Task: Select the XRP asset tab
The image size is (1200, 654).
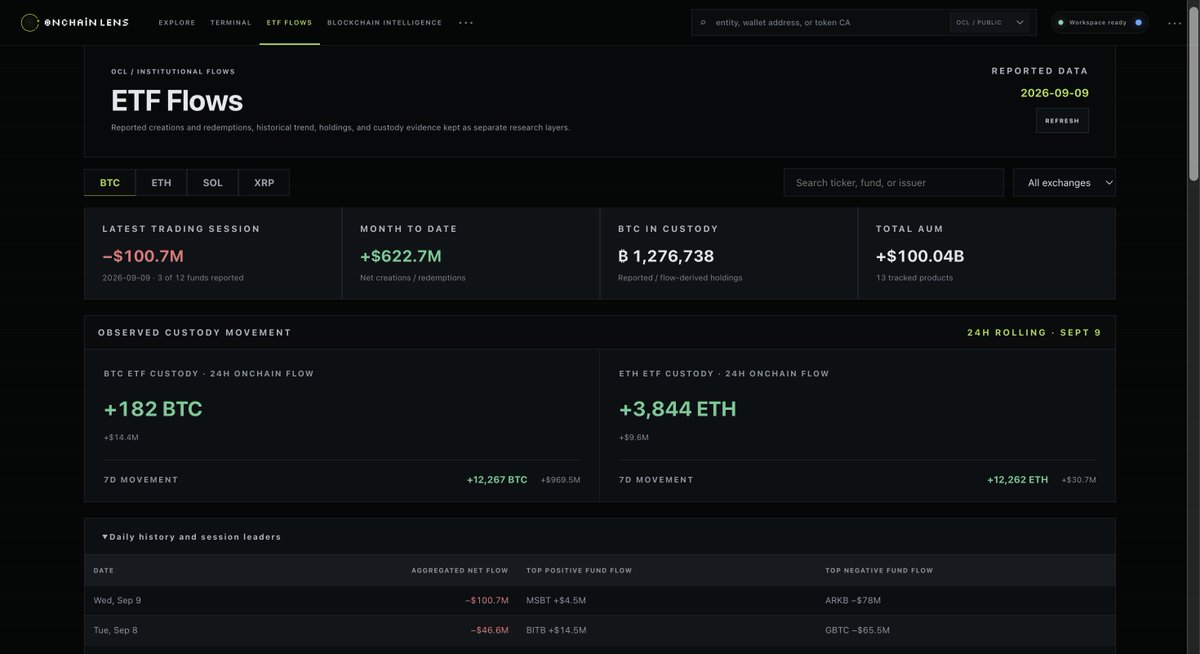Action: point(264,182)
